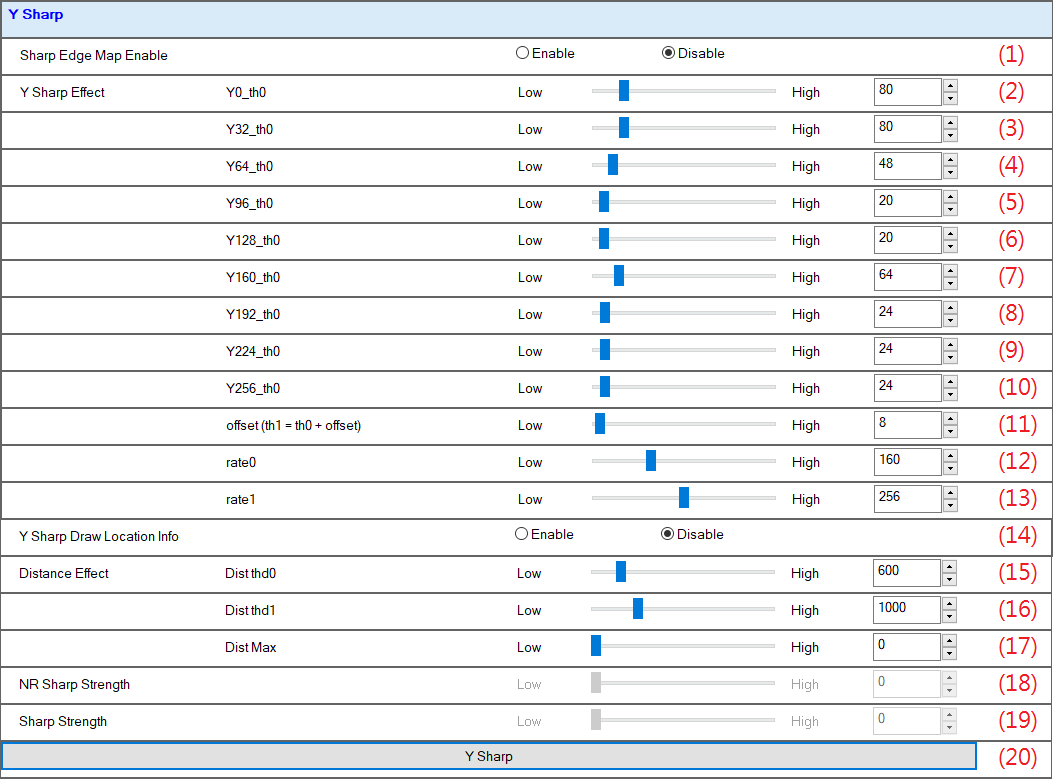Image resolution: width=1053 pixels, height=781 pixels.
Task: Increase Y0_th0 value with up arrow
Action: coord(950,86)
